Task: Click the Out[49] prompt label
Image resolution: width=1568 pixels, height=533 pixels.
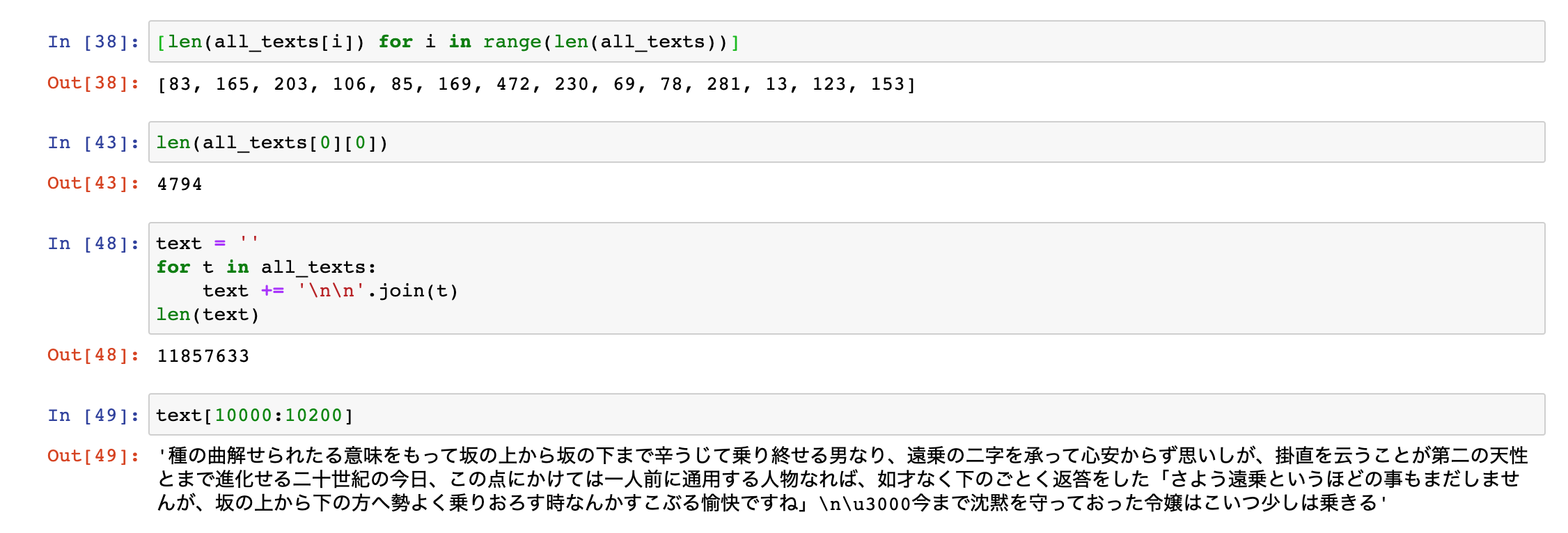Action: click(x=93, y=456)
